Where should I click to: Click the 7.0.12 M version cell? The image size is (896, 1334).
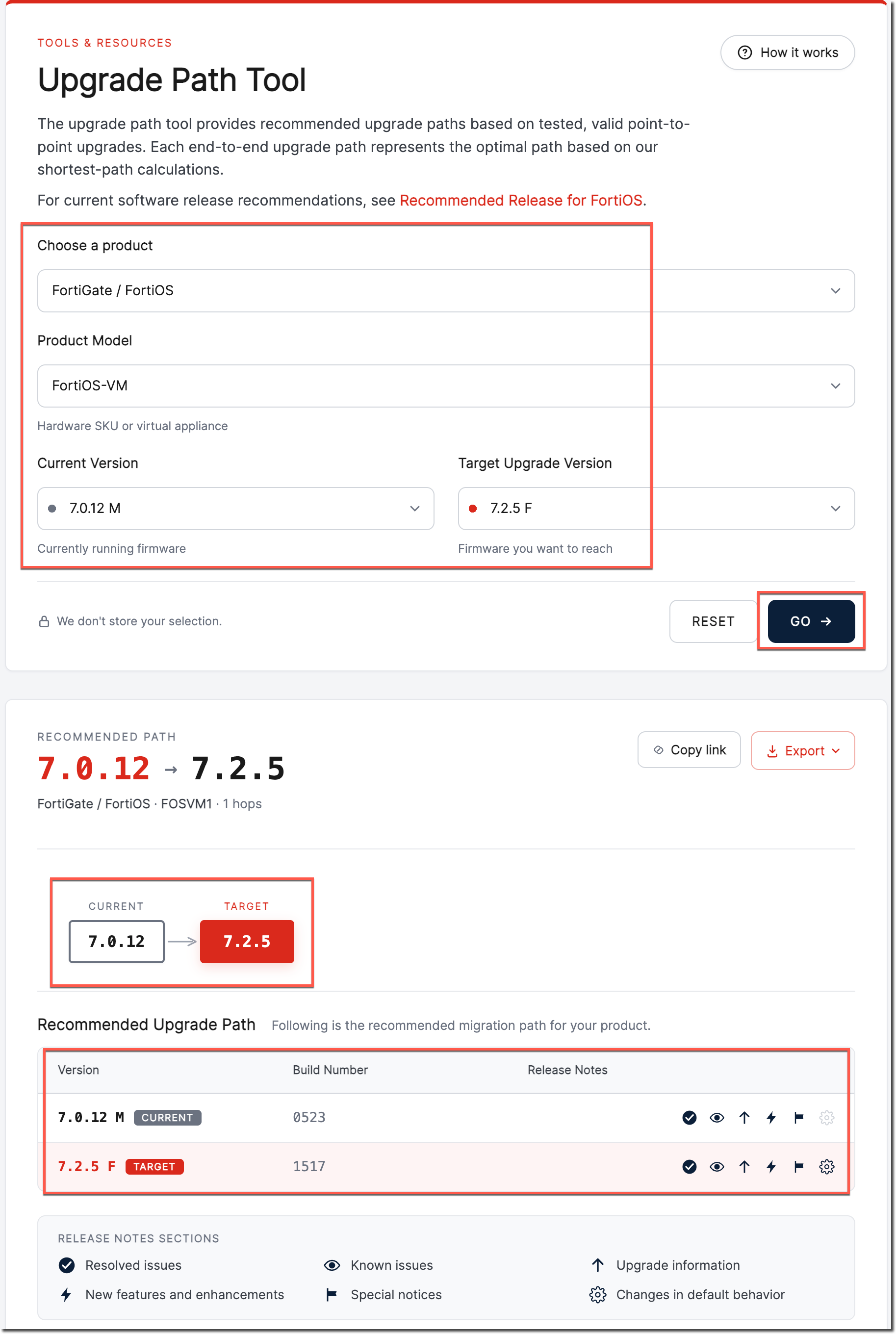(91, 1118)
